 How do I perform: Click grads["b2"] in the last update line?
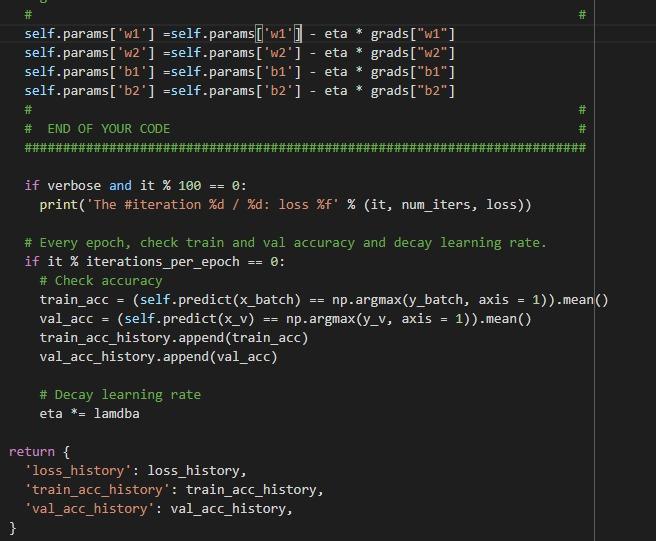click(x=413, y=91)
